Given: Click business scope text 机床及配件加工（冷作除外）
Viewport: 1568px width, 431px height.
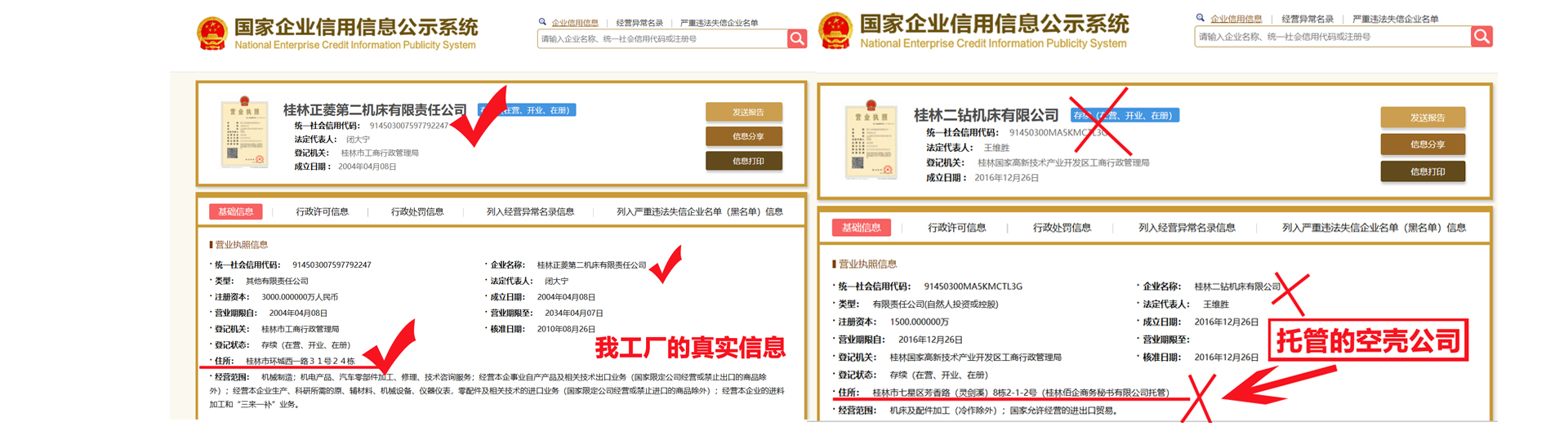Looking at the screenshot, I should click(x=943, y=411).
